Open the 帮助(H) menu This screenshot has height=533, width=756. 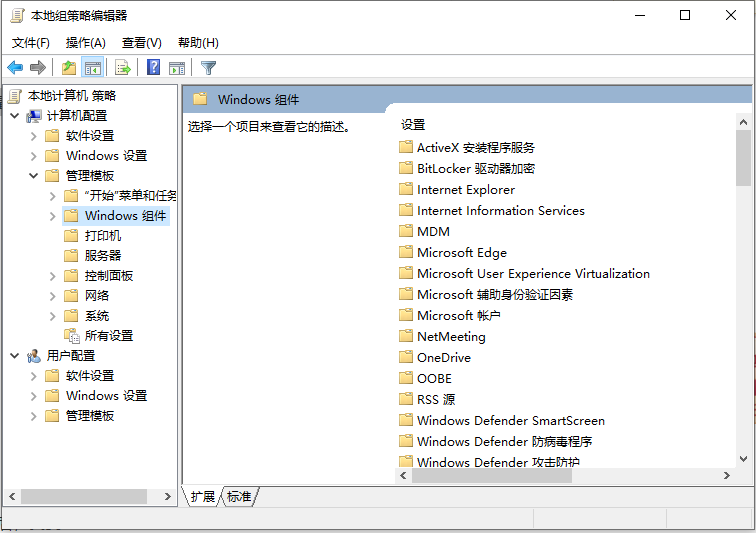pos(198,43)
